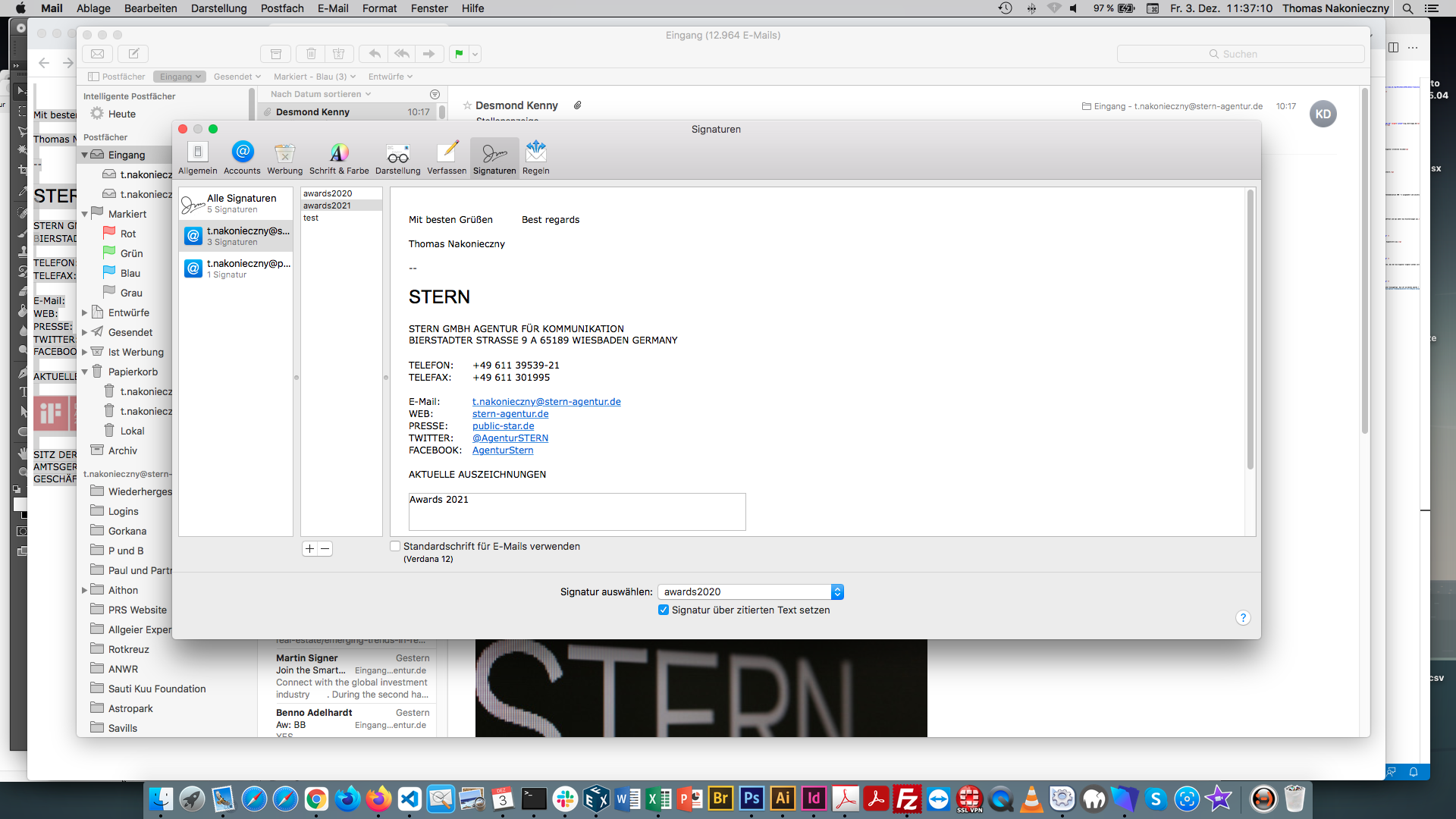Click the plus button to add signature
Screen dimensions: 1456x819
coord(309,548)
